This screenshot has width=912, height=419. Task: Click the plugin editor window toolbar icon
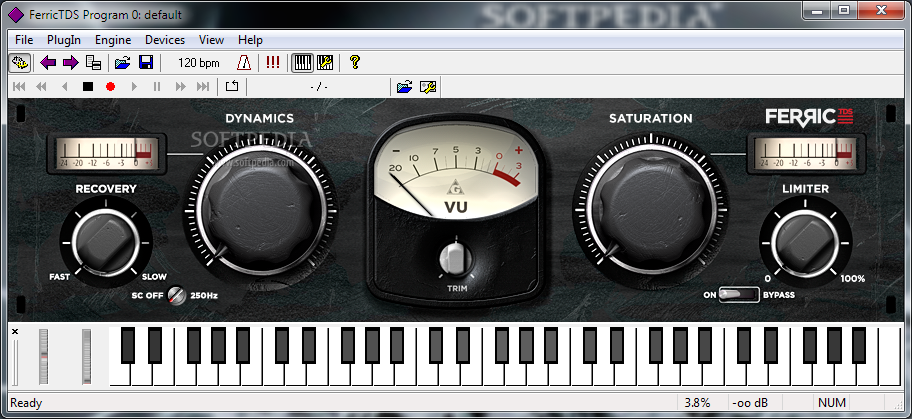click(x=20, y=62)
